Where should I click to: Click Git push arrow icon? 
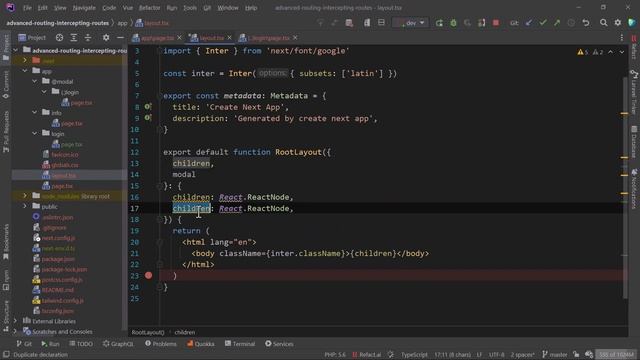pos(557,23)
